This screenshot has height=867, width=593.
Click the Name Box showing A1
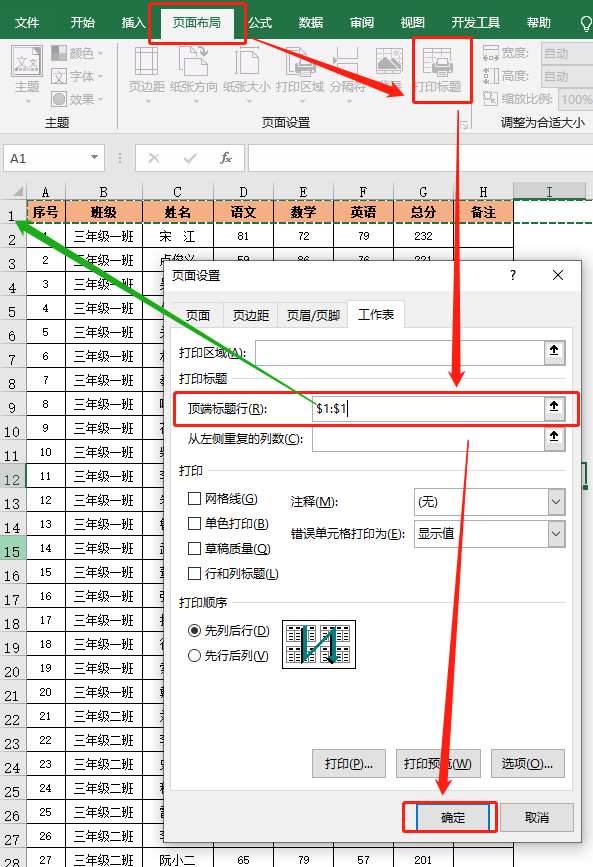point(46,158)
